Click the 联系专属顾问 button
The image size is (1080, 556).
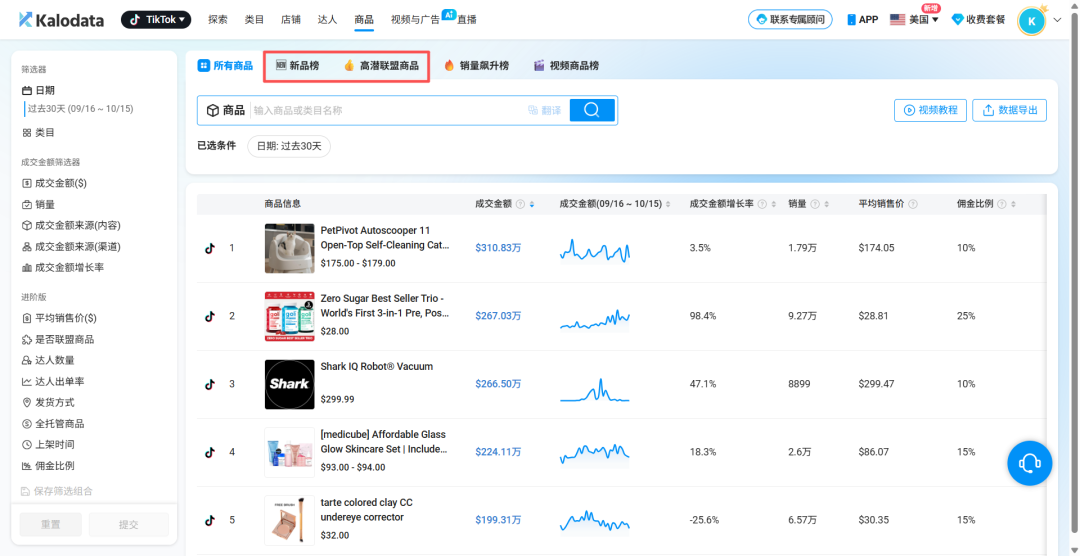[x=790, y=19]
